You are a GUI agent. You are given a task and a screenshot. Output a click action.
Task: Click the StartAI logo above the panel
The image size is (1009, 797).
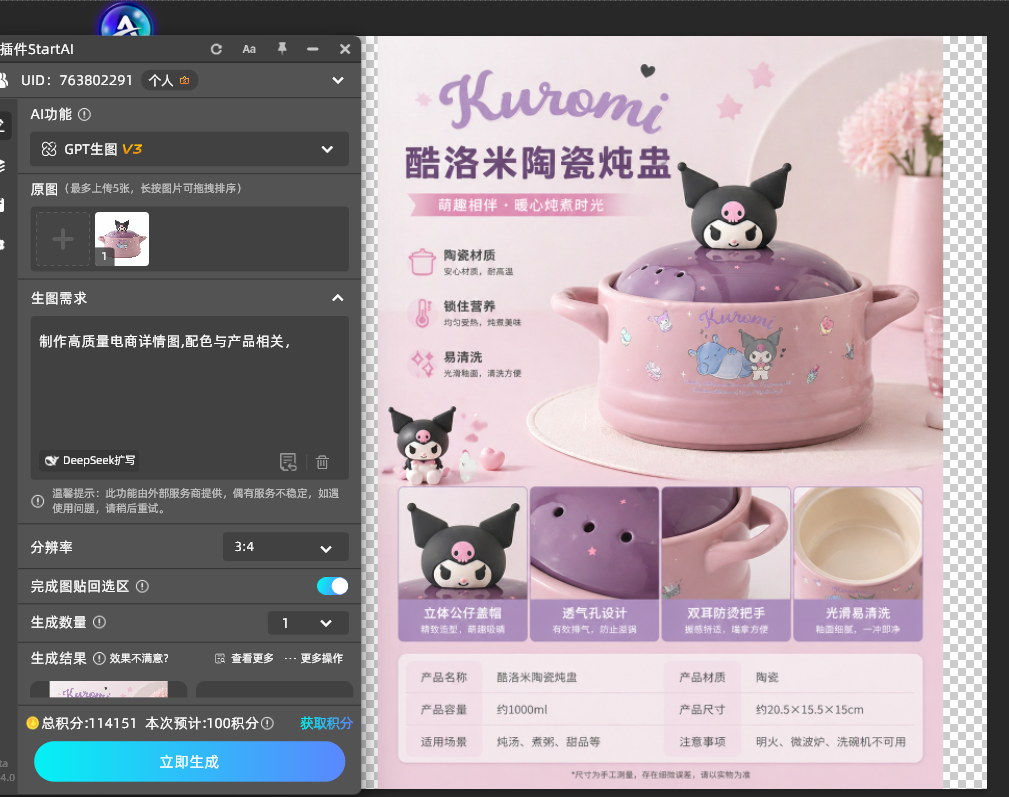126,23
